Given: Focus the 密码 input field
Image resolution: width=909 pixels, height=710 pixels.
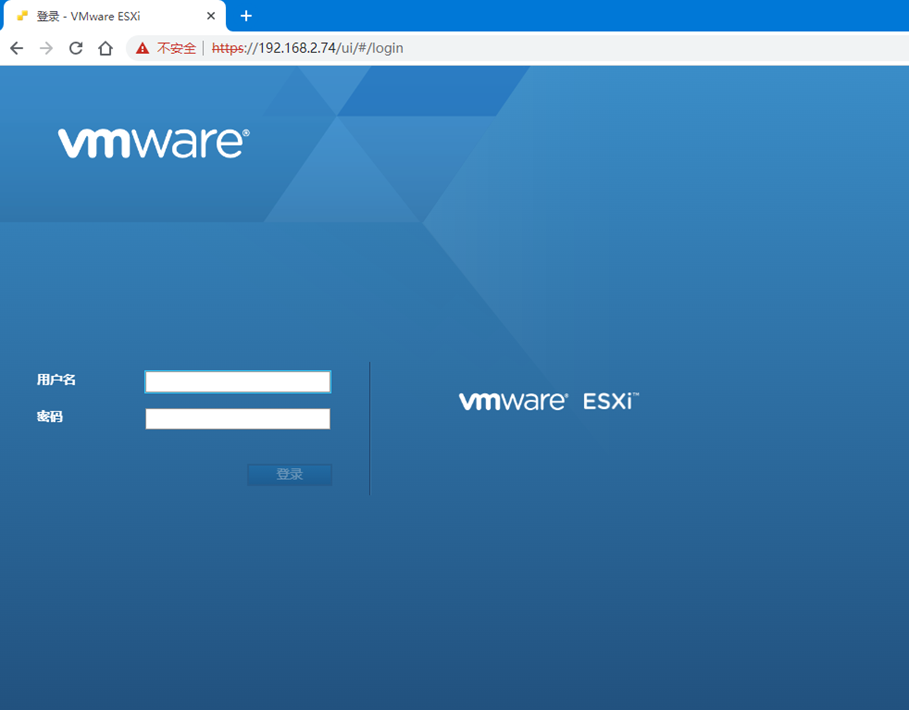Looking at the screenshot, I should click(238, 419).
